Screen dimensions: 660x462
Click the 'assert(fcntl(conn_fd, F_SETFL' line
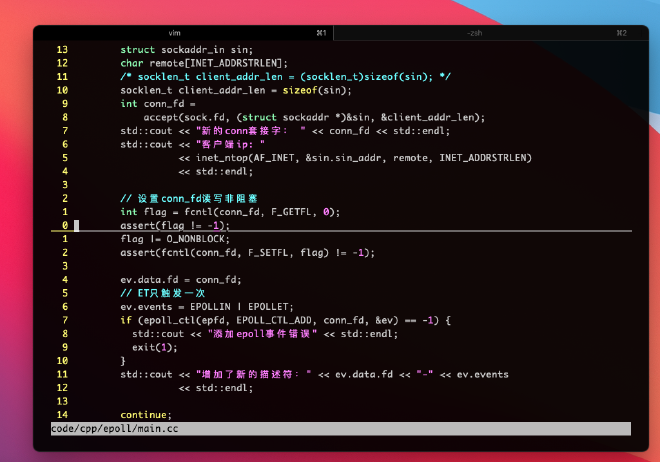tap(248, 252)
